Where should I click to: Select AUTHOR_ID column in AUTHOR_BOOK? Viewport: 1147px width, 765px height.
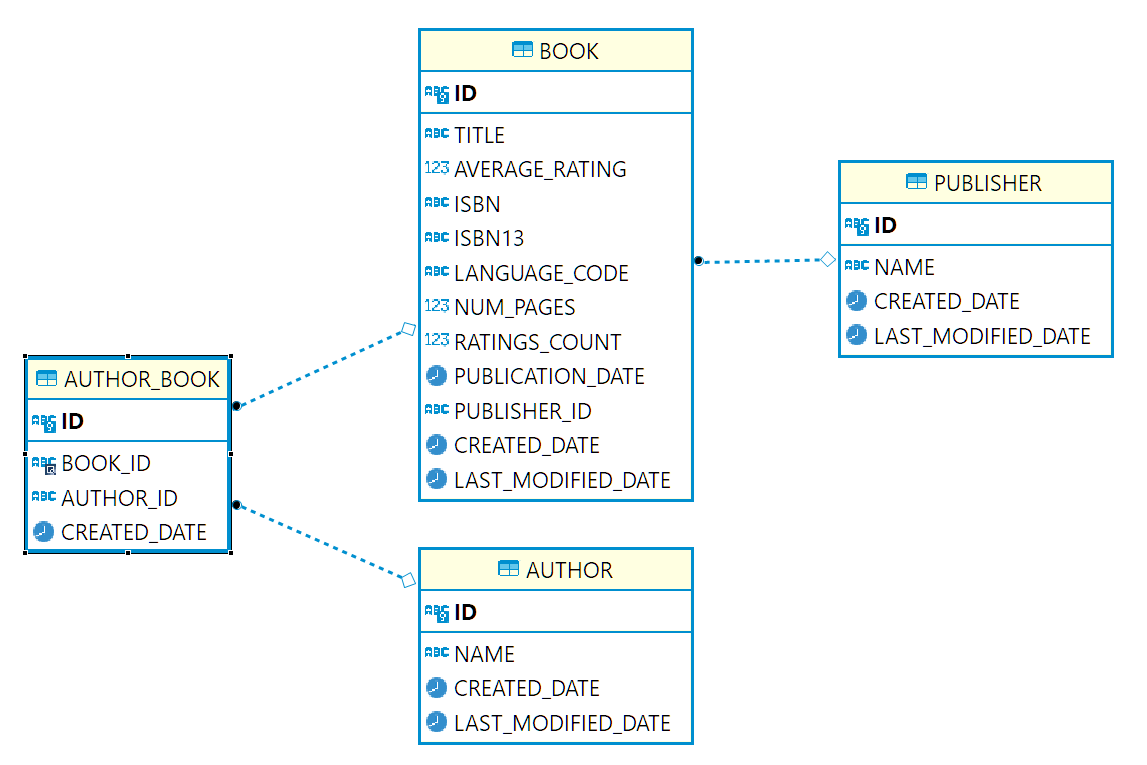coord(119,498)
